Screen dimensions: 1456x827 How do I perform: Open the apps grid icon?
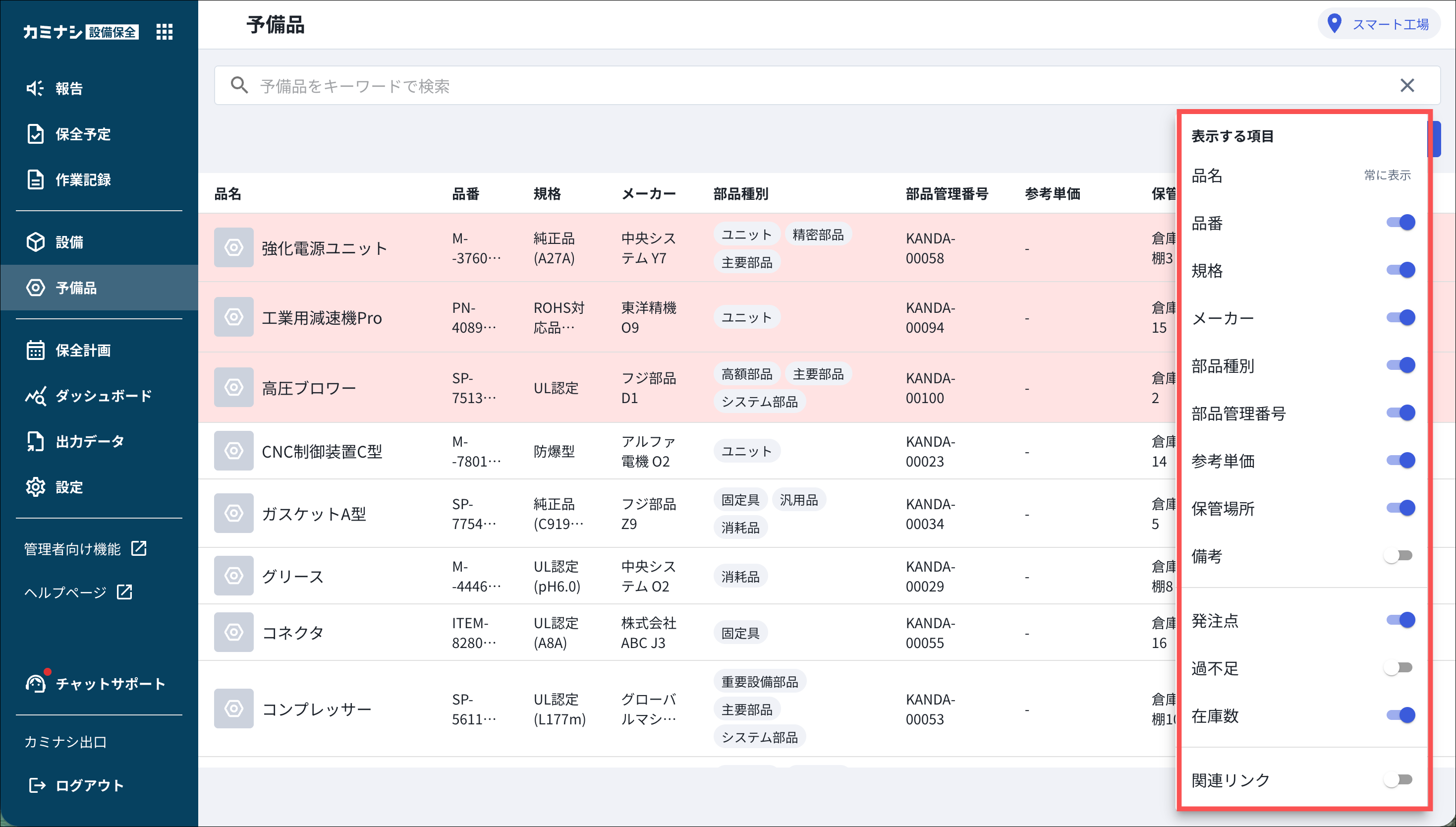164,32
